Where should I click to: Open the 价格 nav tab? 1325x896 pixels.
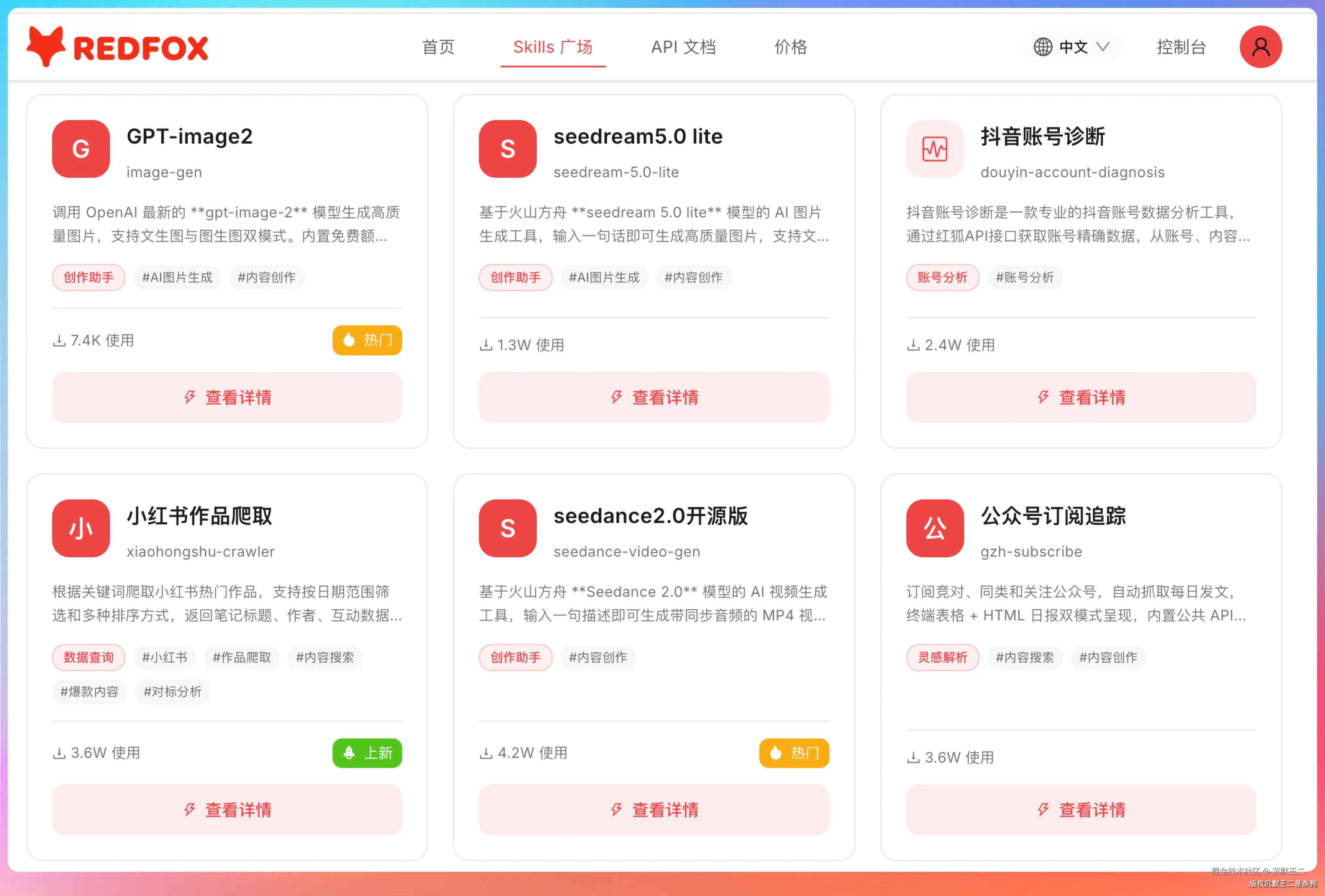pos(791,47)
